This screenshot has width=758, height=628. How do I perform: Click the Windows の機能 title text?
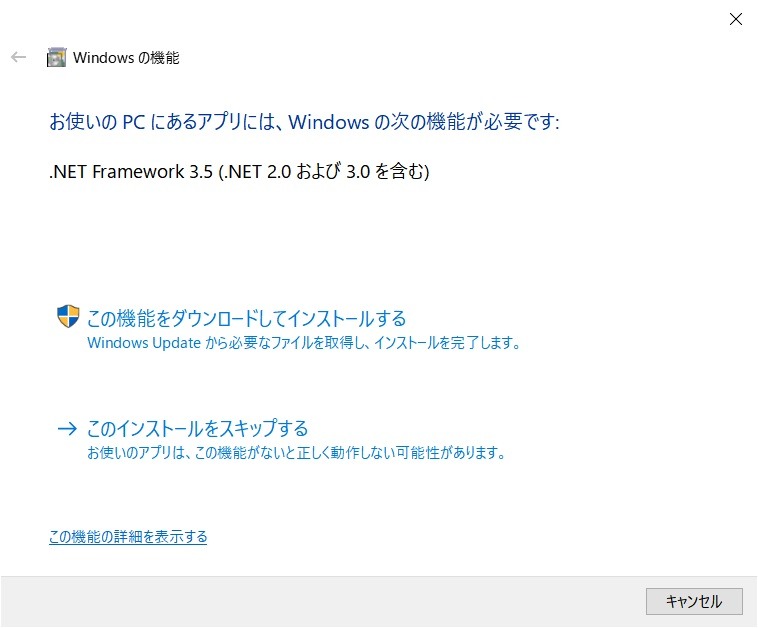pos(126,58)
